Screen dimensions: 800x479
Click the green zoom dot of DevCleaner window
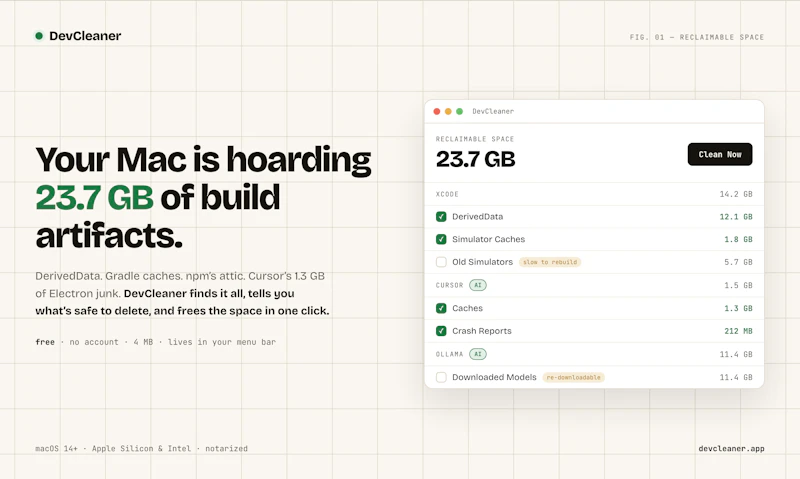coord(459,111)
